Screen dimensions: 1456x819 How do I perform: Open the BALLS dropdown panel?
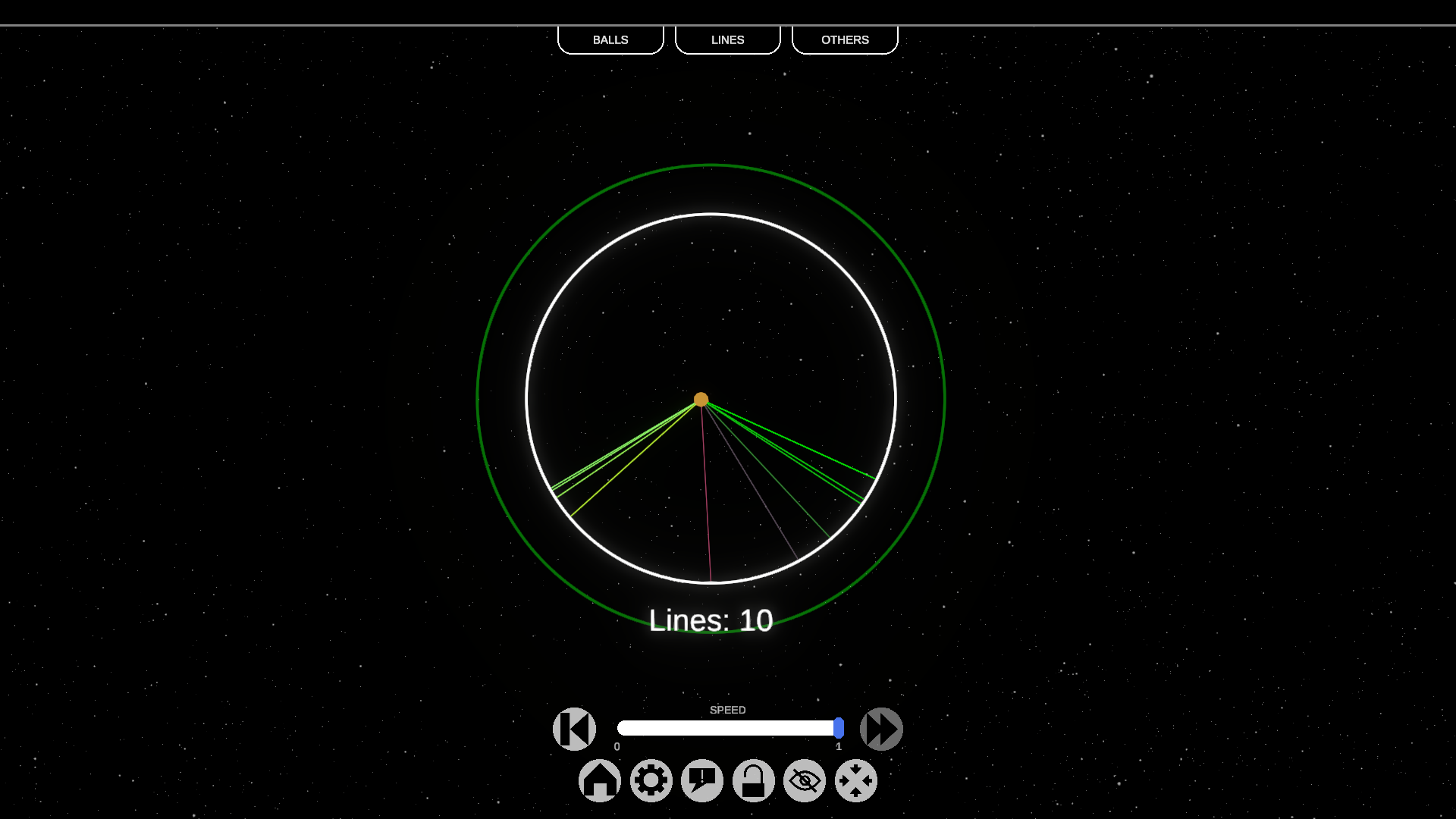pyautogui.click(x=610, y=39)
